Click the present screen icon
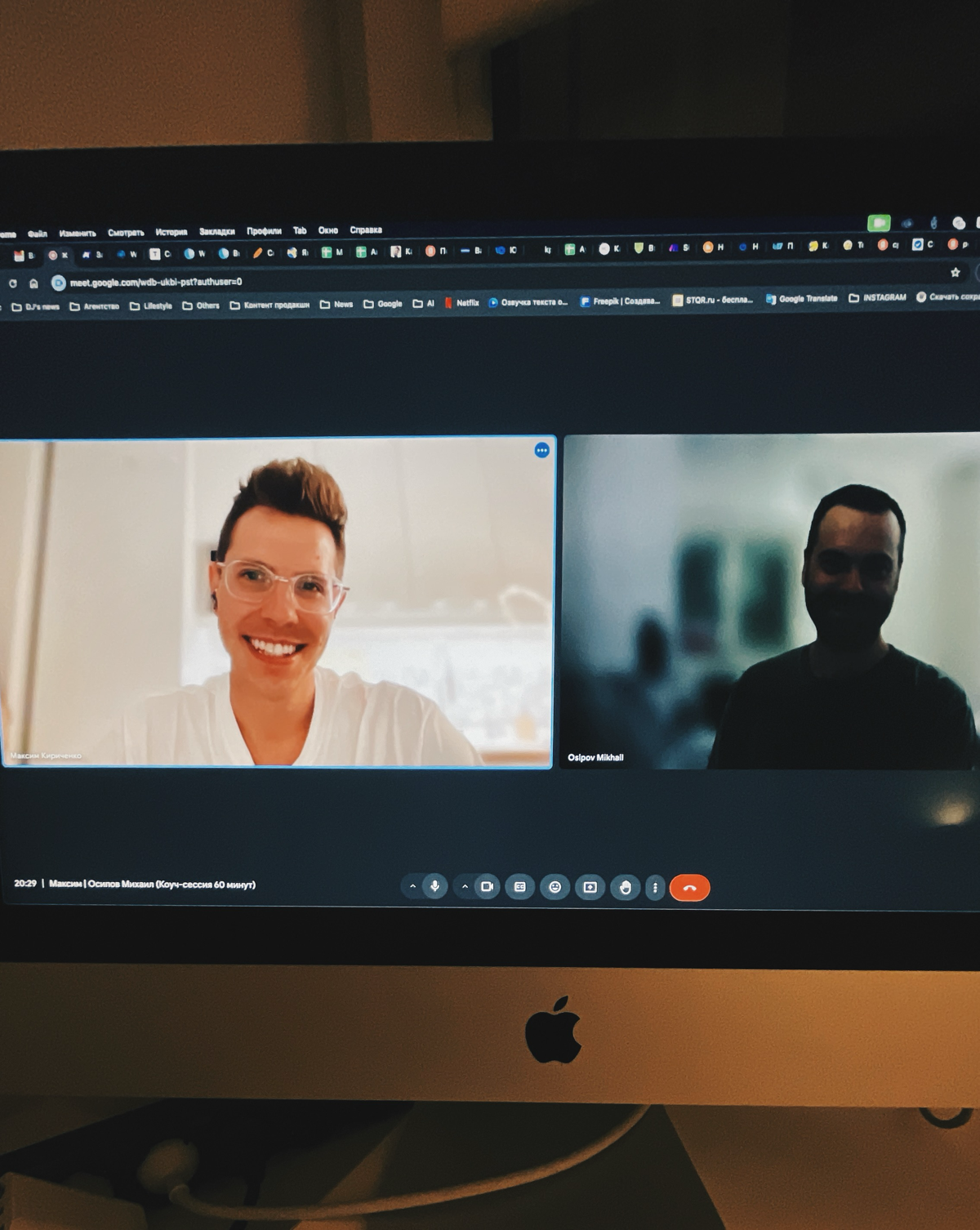 pyautogui.click(x=590, y=887)
